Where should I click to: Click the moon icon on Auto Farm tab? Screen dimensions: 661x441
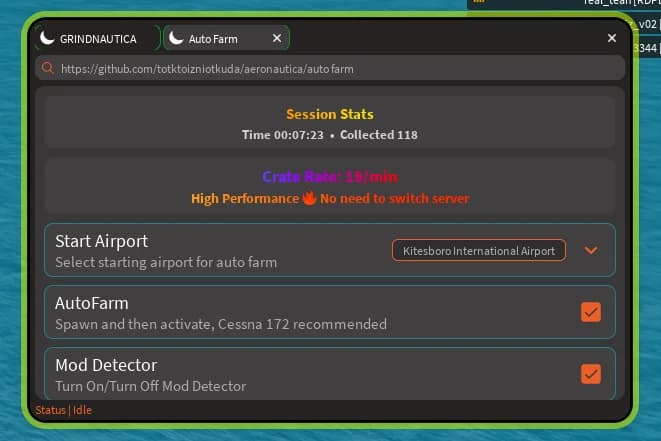pos(176,38)
